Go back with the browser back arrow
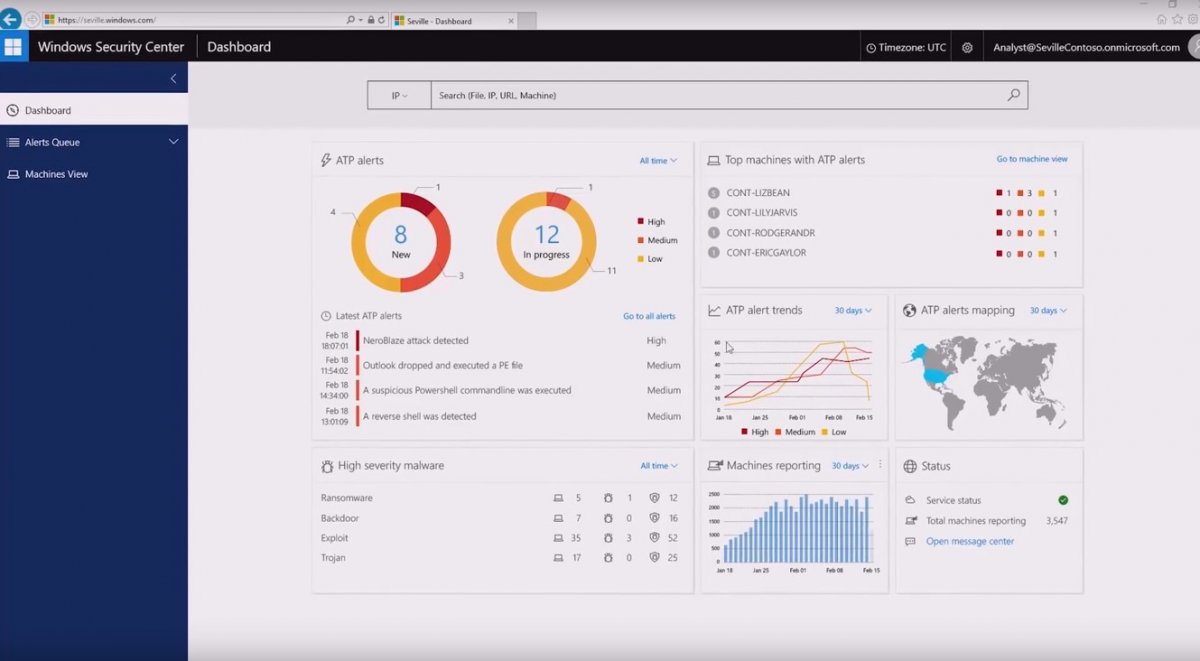 coord(11,19)
